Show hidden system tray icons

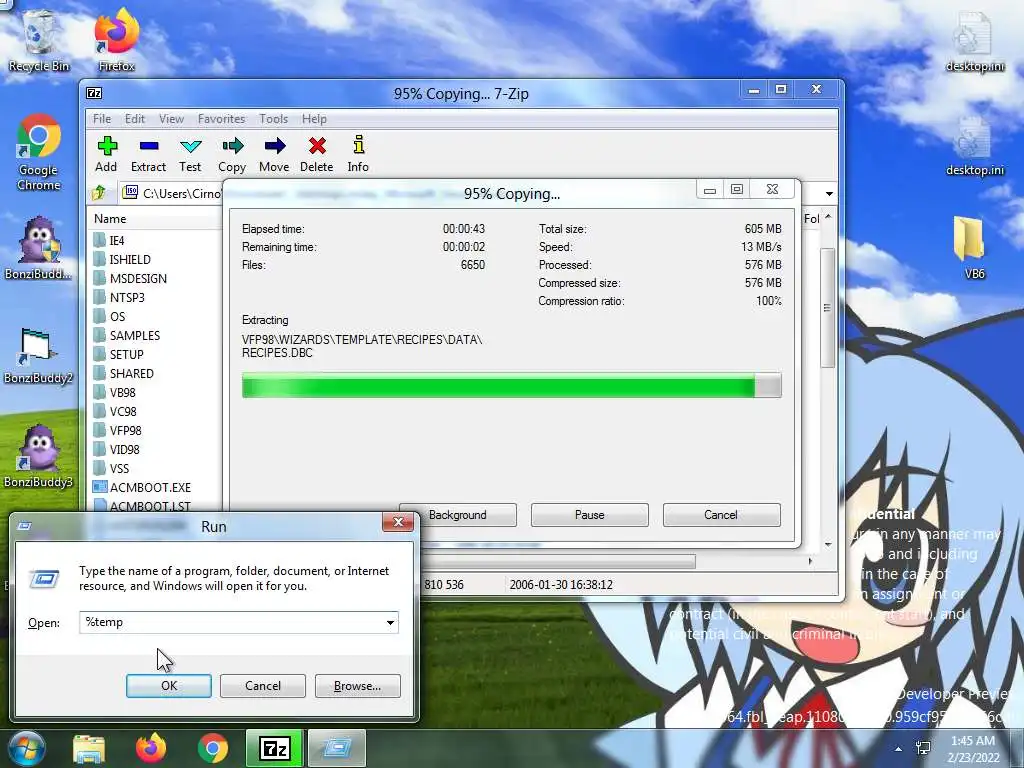coord(899,749)
